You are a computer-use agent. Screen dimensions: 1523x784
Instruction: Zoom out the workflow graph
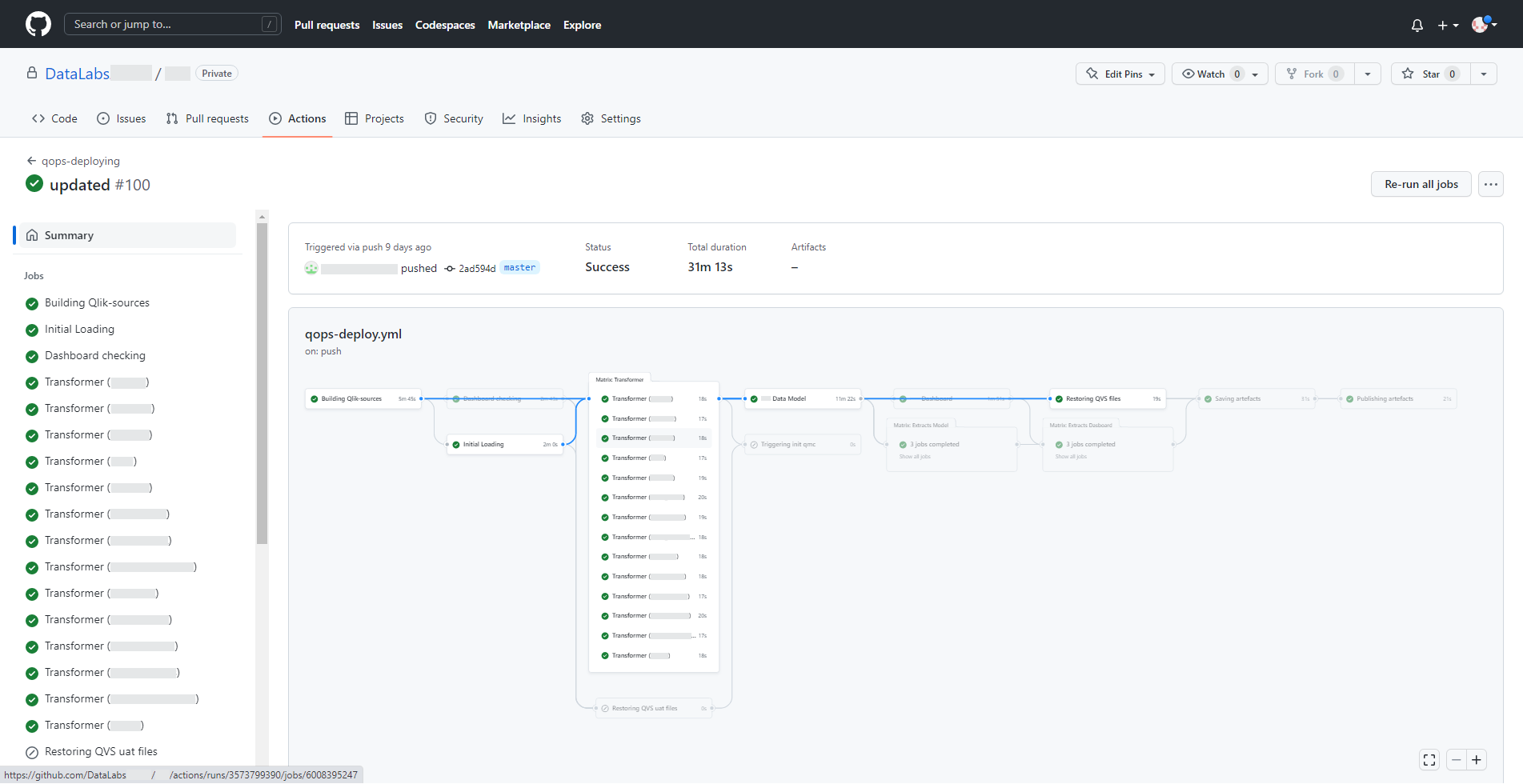click(1457, 760)
